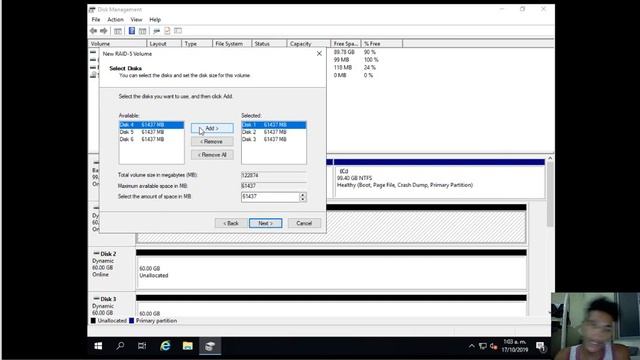
Task: Click the Forward arrow in the toolbar
Action: pos(104,31)
